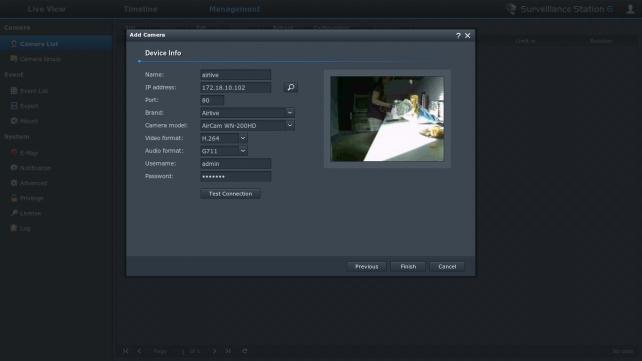Select Camera Group in the sidebar
The width and height of the screenshot is (642, 361).
[x=56, y=59]
